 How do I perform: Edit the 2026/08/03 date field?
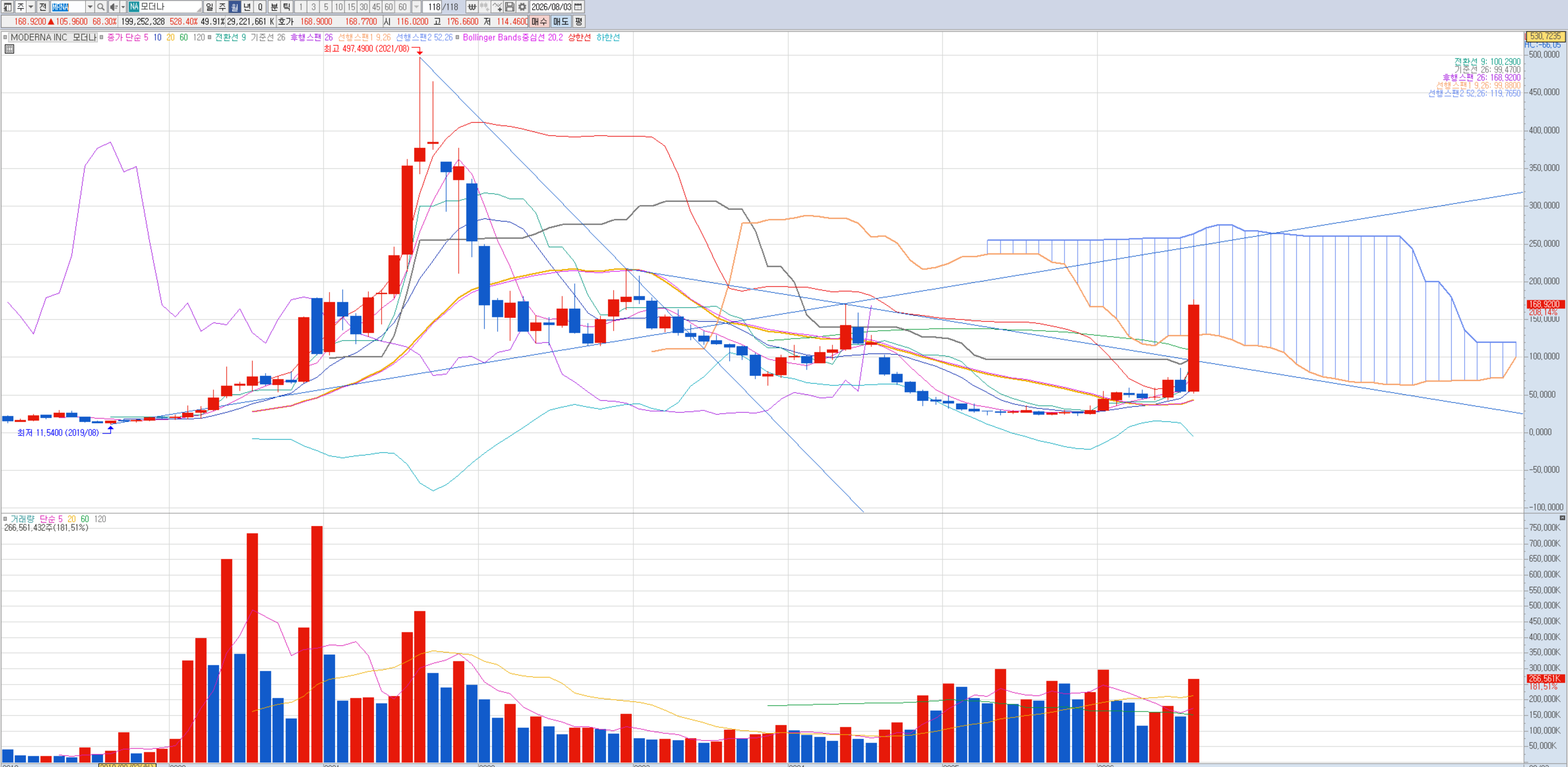(551, 7)
